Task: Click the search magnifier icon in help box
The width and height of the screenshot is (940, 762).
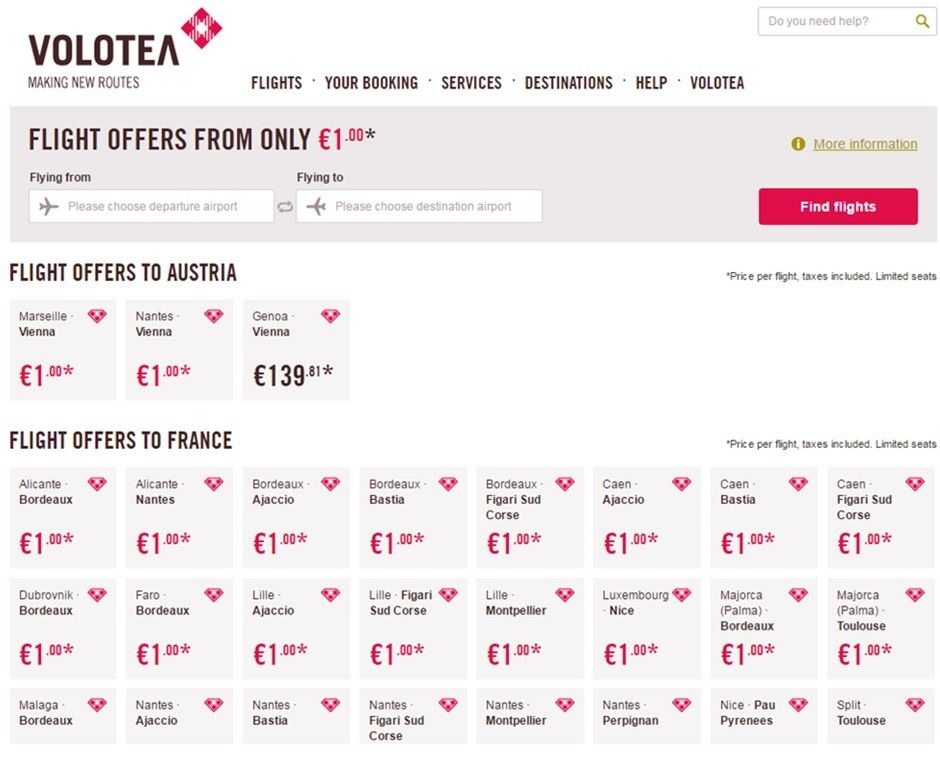Action: click(922, 22)
